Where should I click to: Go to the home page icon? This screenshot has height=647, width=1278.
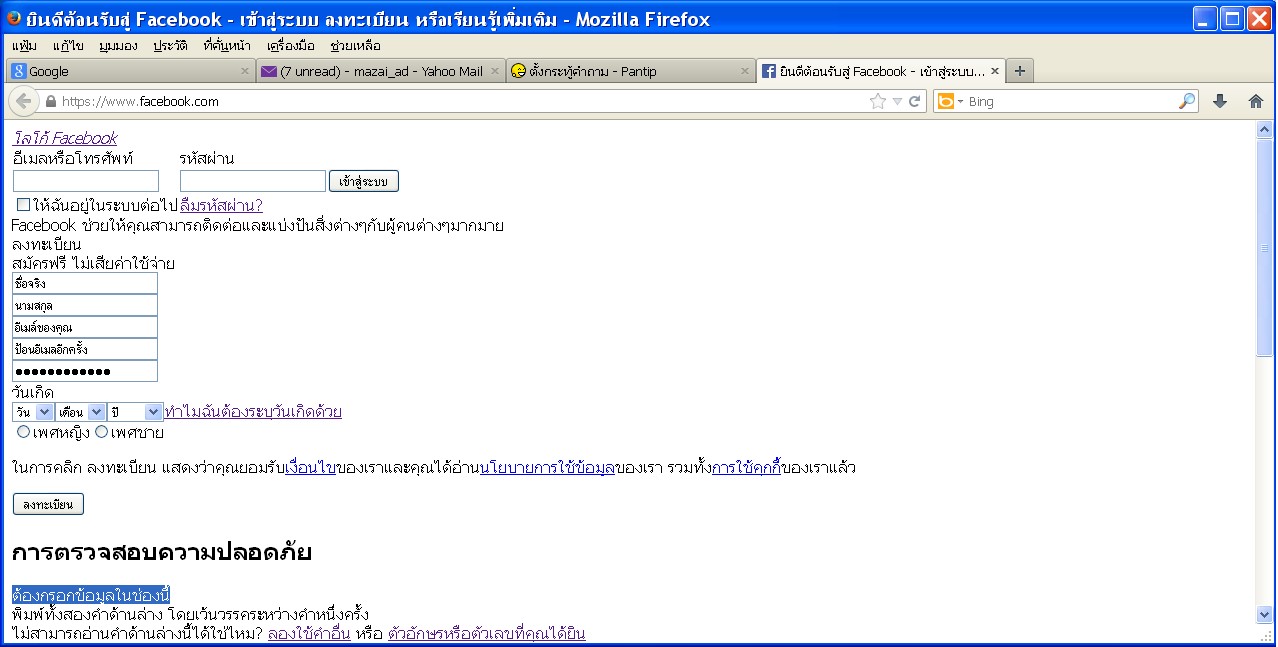click(1256, 101)
